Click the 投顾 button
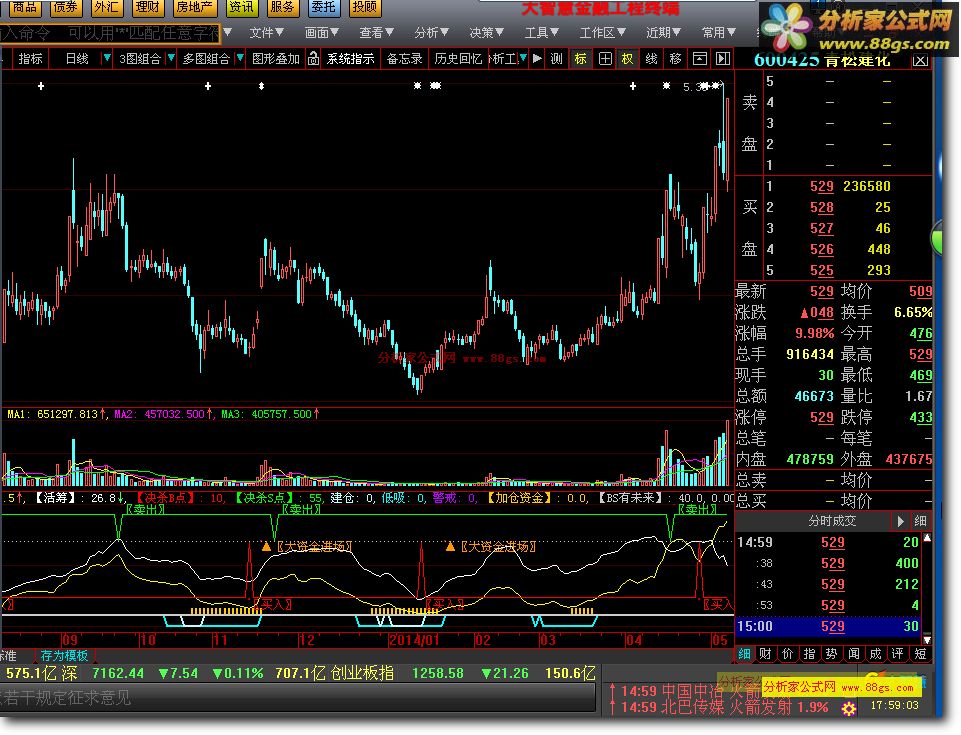The height and width of the screenshot is (735, 961). [365, 7]
